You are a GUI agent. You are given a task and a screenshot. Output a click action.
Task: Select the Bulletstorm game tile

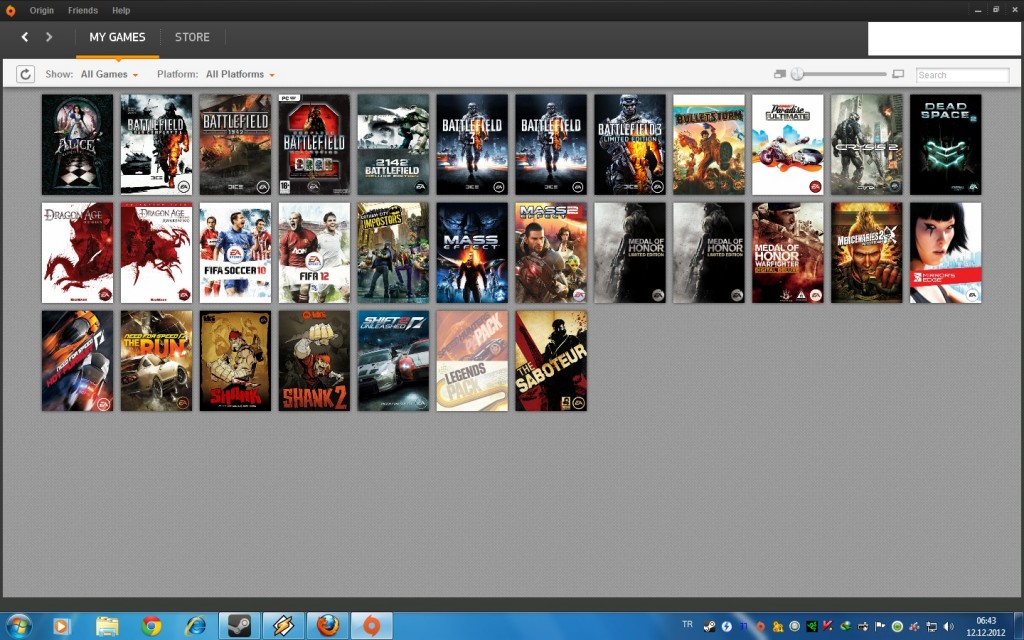pyautogui.click(x=709, y=144)
